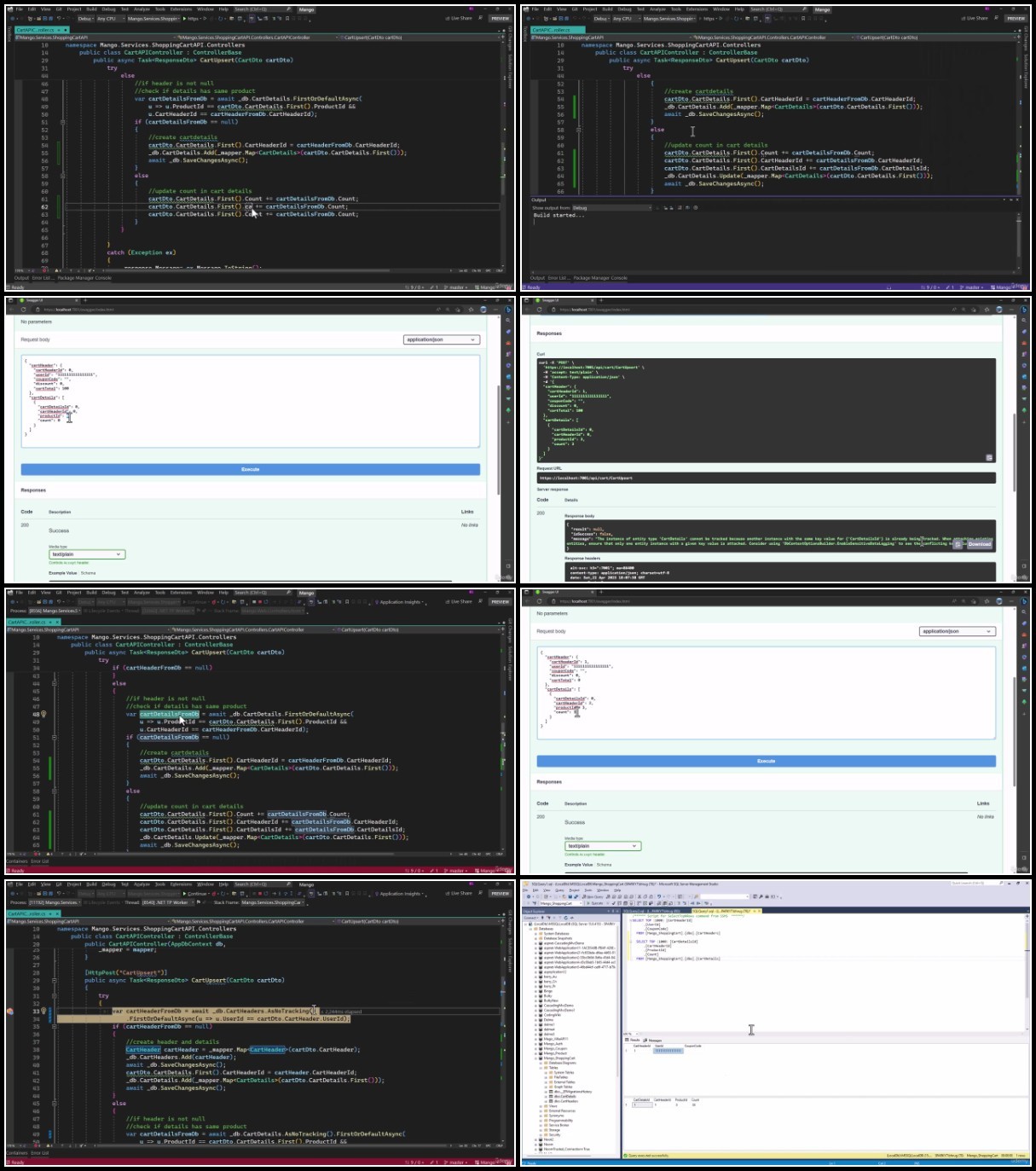Select dbo.CartDetails table in Object Explorer
This screenshot has height=1171, width=1036.
[565, 1096]
